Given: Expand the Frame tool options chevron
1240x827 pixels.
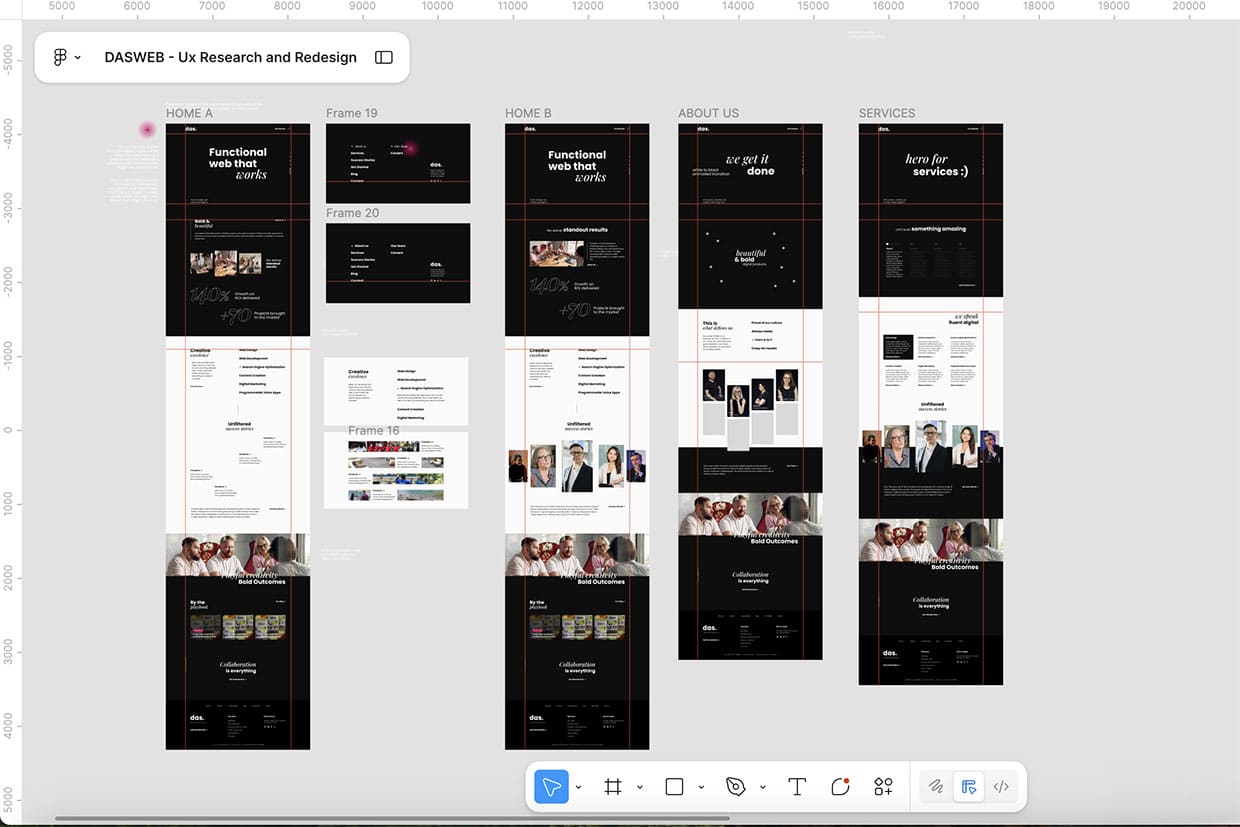Looking at the screenshot, I should point(640,788).
